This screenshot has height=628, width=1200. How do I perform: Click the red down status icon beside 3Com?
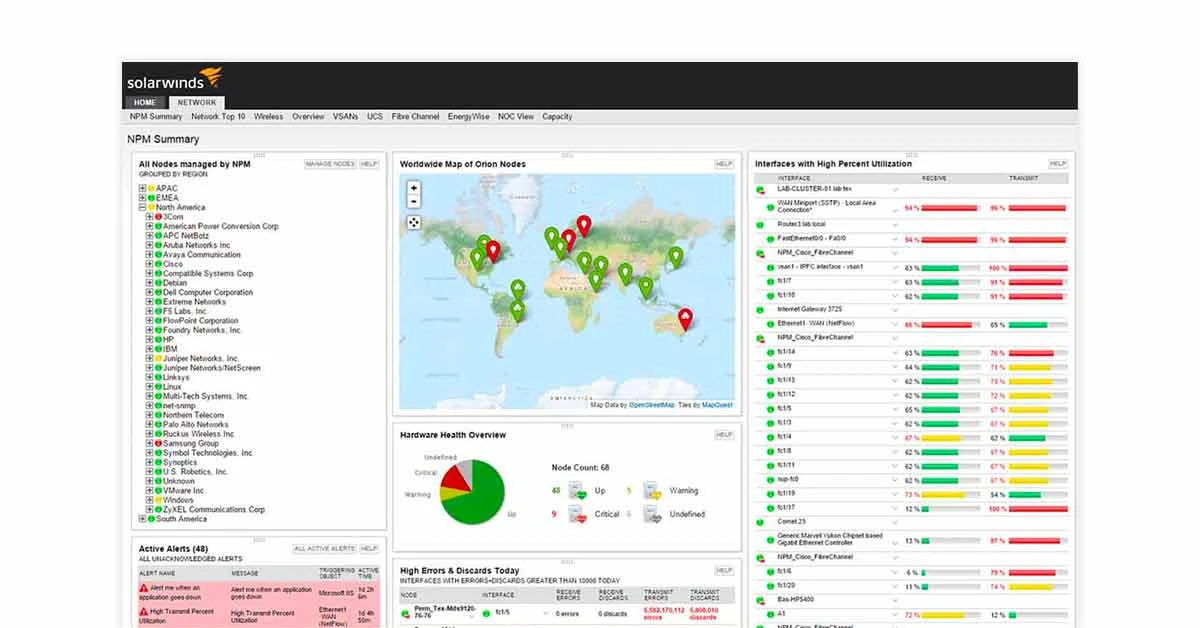point(158,216)
